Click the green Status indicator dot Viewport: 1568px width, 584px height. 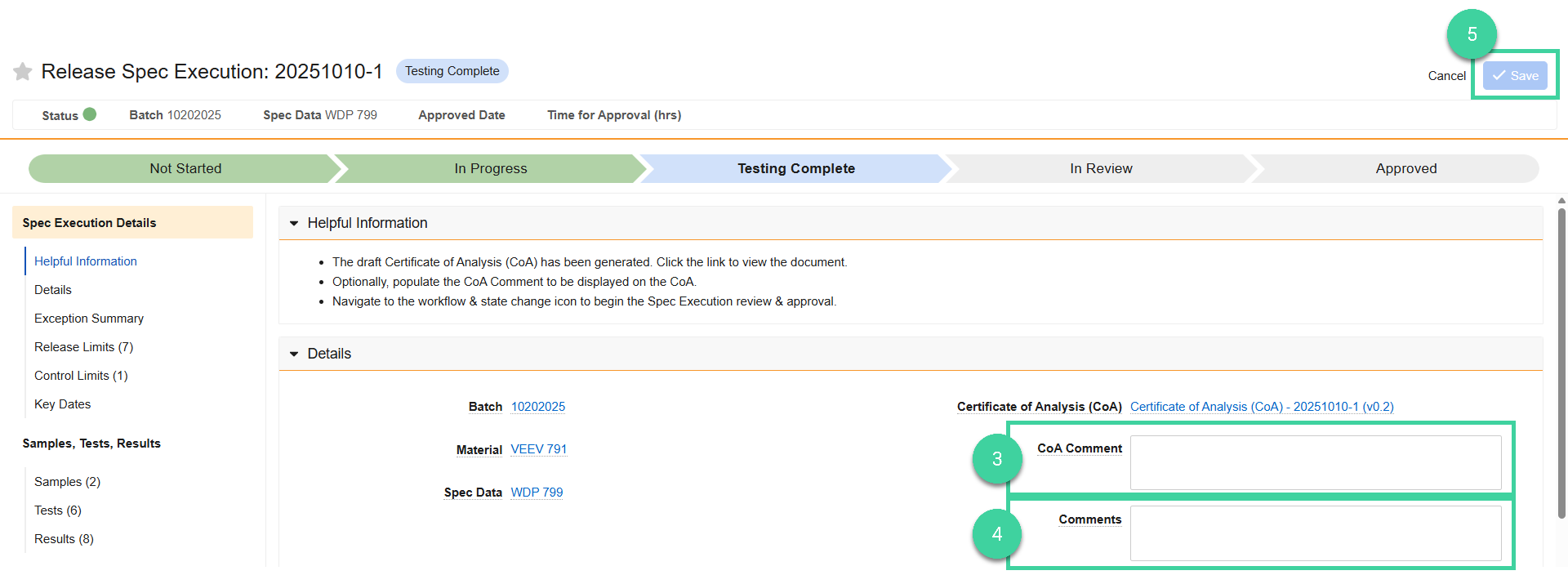pos(90,114)
